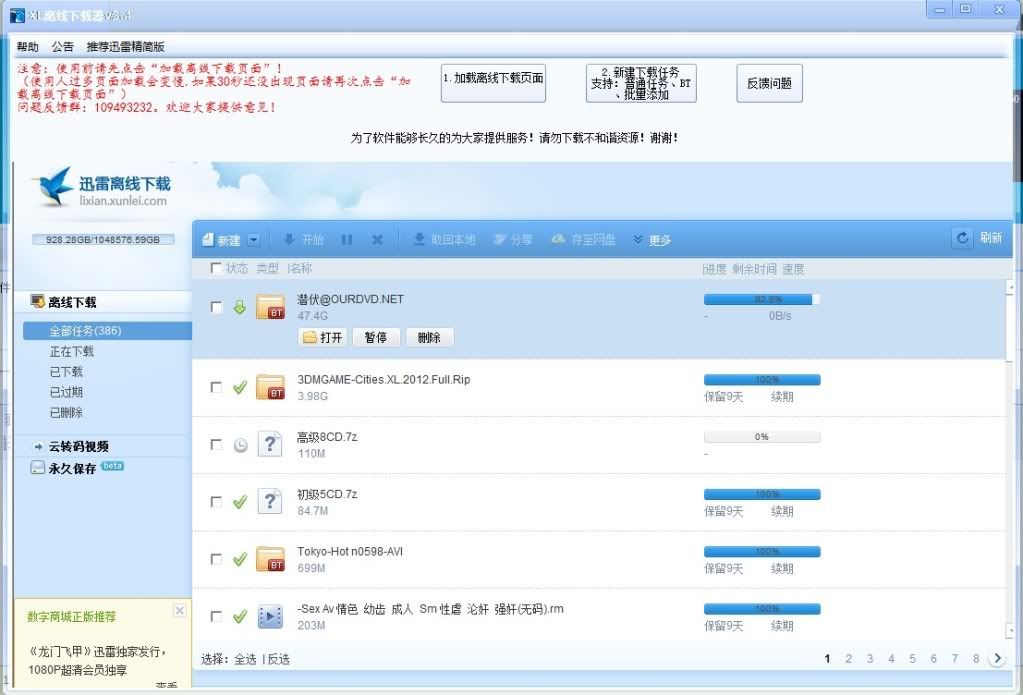Open 永久保存 beta section
The width and height of the screenshot is (1023, 695).
click(77, 468)
